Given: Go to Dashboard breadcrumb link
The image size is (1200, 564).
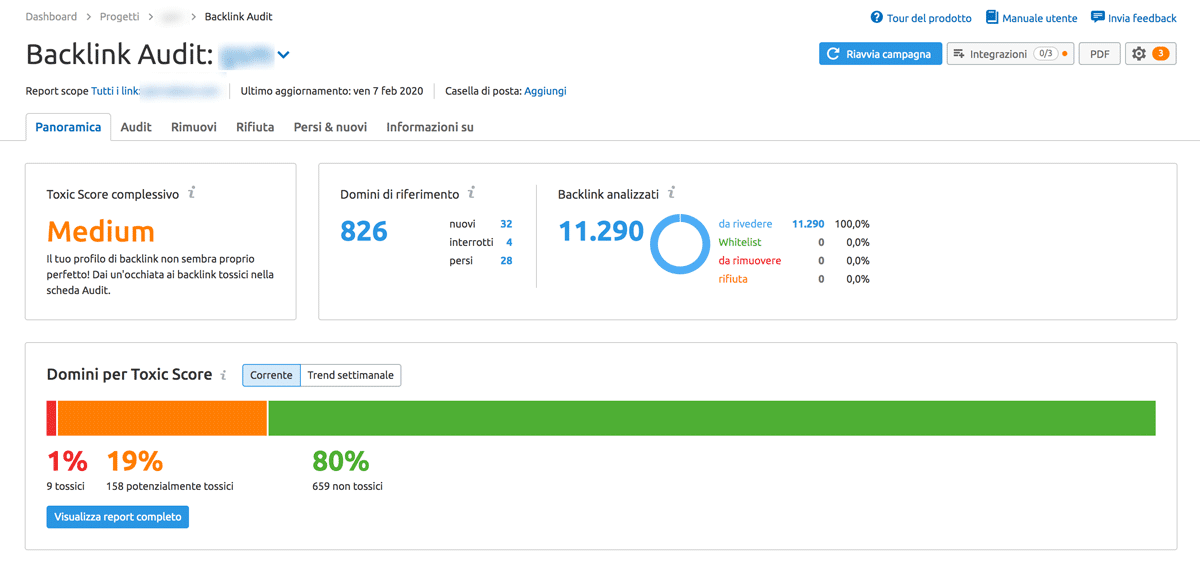Looking at the screenshot, I should click(x=52, y=17).
